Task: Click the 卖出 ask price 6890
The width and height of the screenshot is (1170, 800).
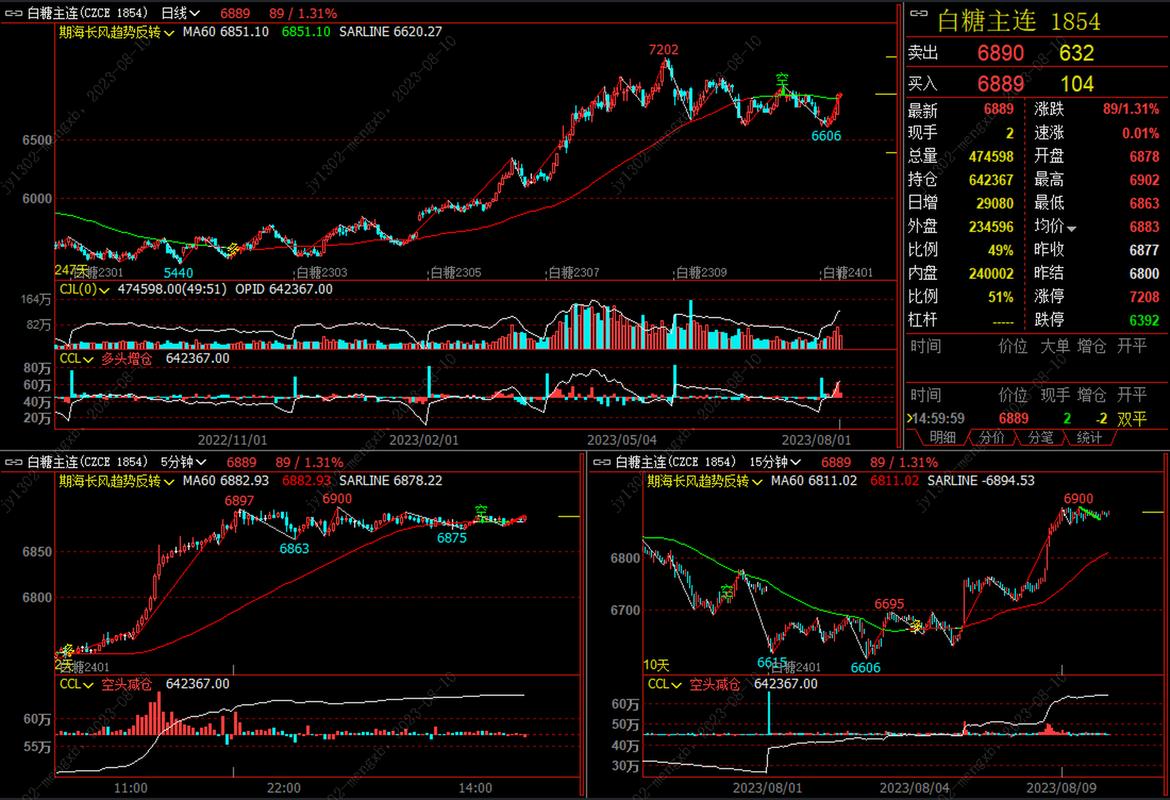Action: pos(1000,53)
